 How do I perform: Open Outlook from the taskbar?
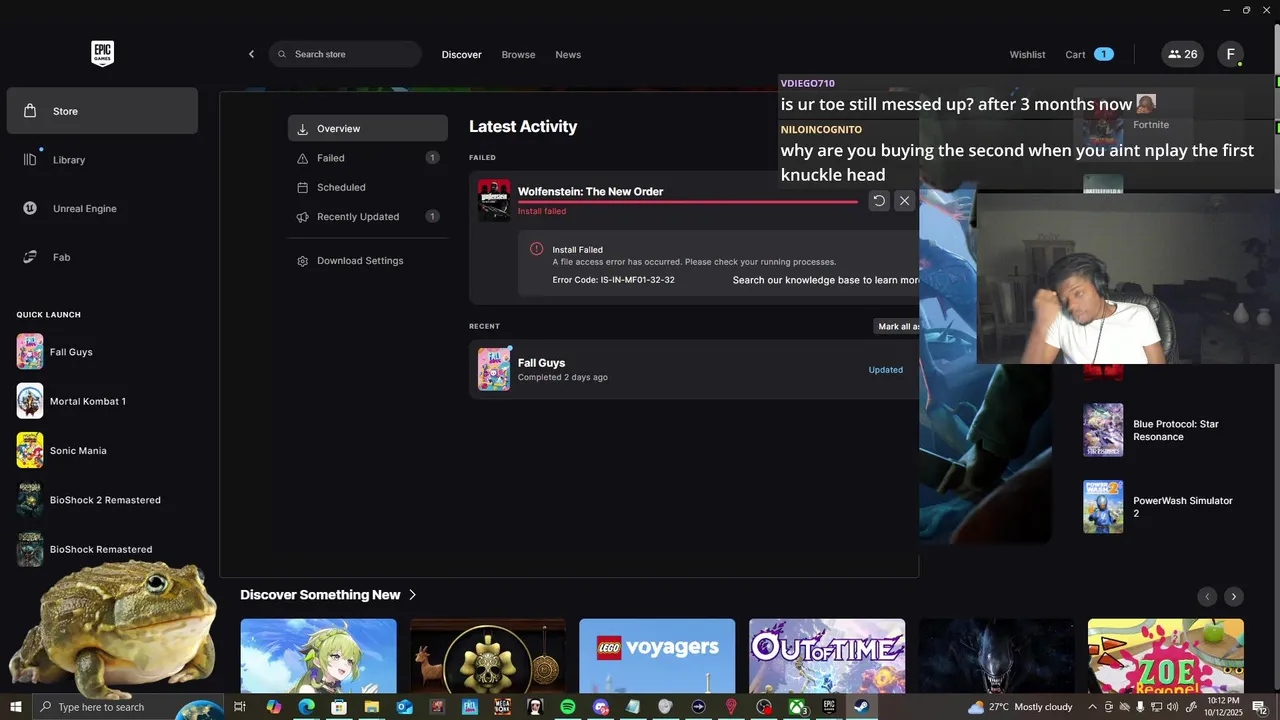[404, 707]
